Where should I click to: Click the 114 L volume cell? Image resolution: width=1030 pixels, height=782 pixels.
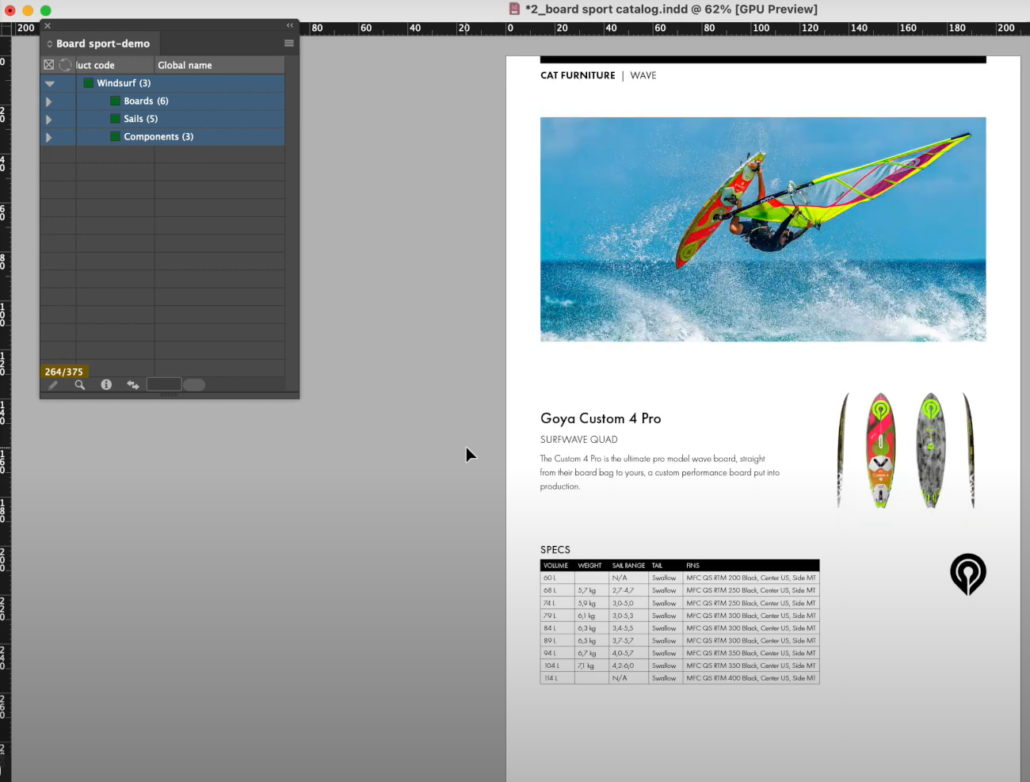(x=557, y=678)
